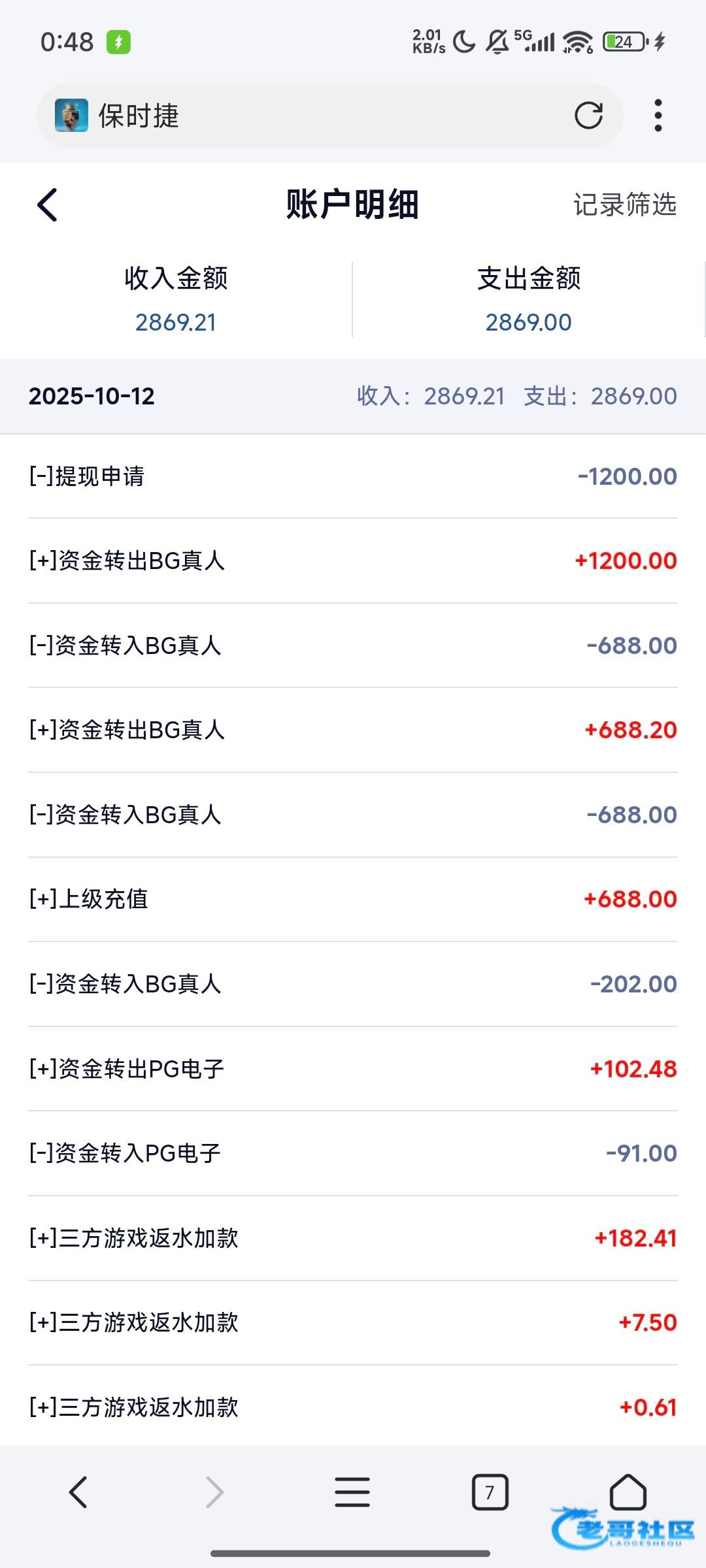
Task: Tap the 2025-10-12 date header
Action: click(92, 396)
